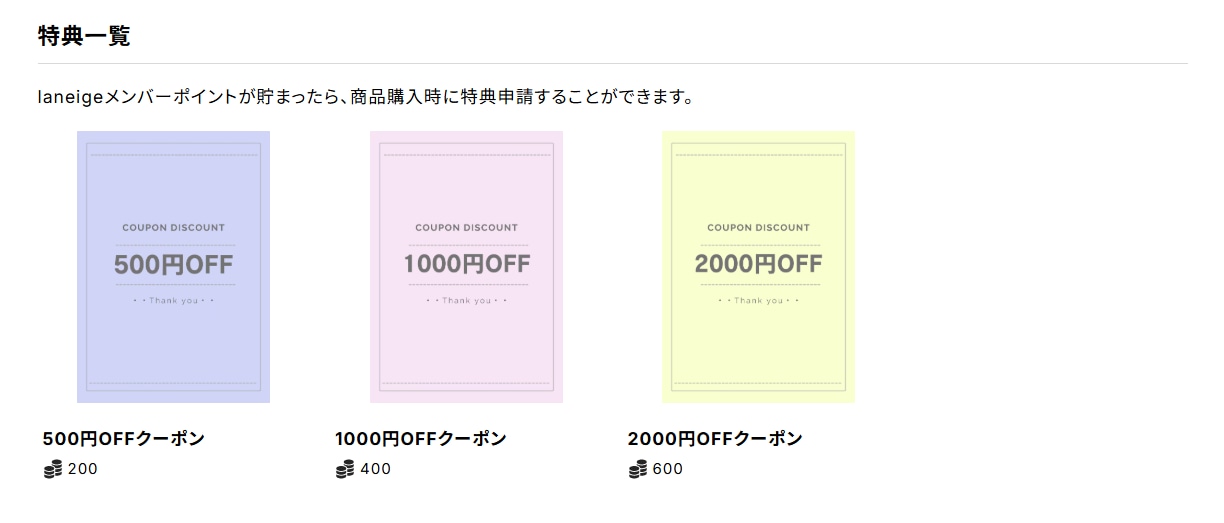Select the 1000円OFFクーポン title link

[x=421, y=439]
